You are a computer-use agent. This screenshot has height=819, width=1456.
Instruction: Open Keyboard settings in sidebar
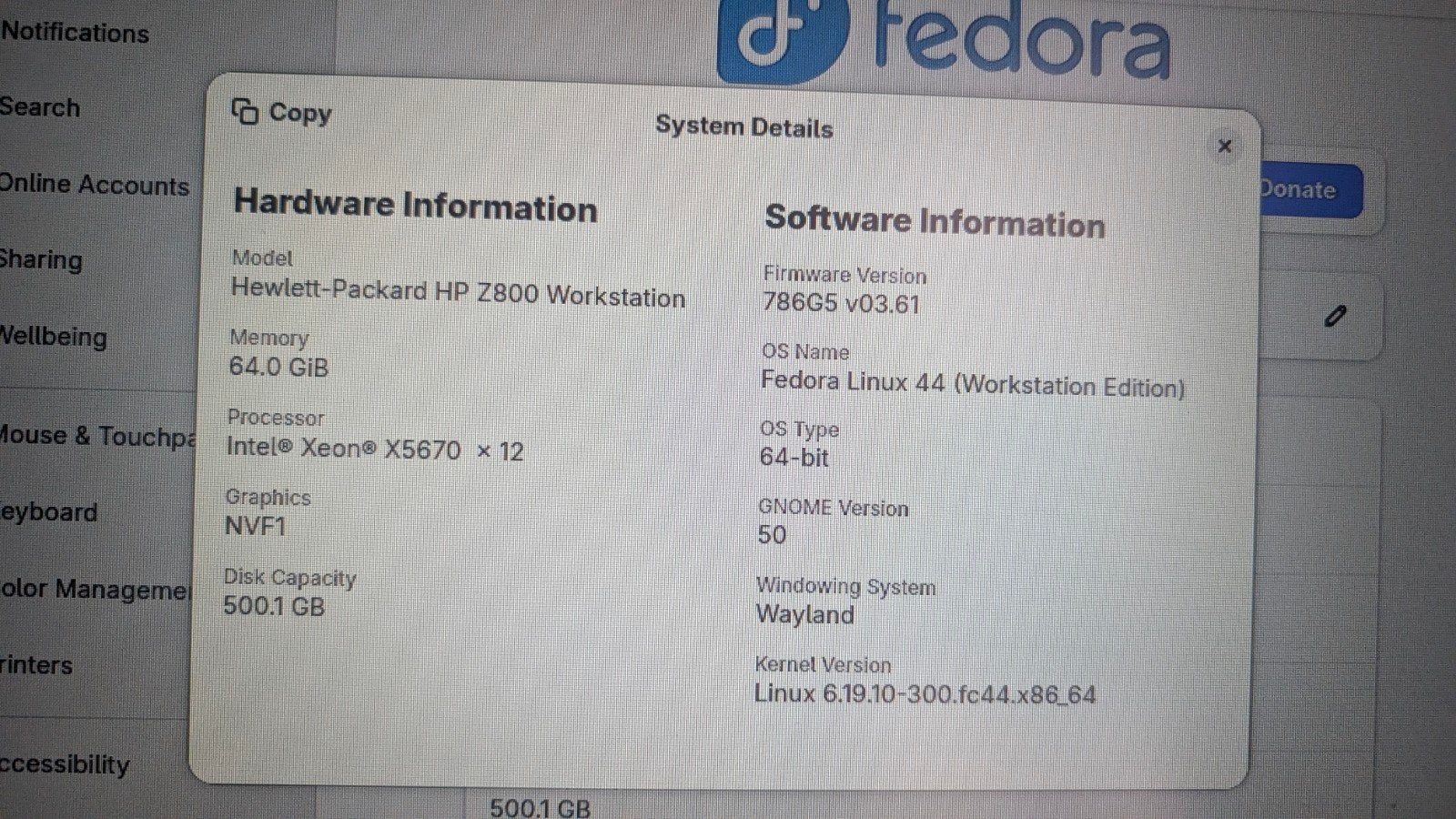click(48, 512)
